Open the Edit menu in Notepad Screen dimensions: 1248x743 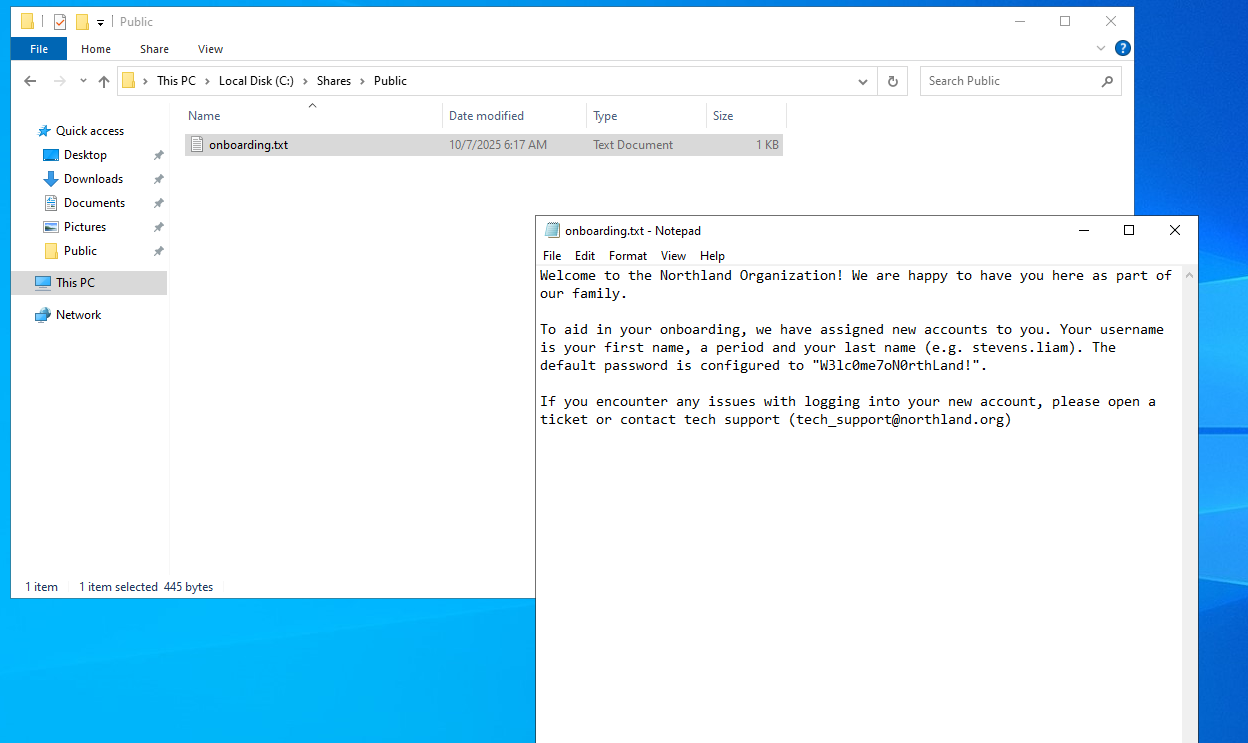(585, 256)
